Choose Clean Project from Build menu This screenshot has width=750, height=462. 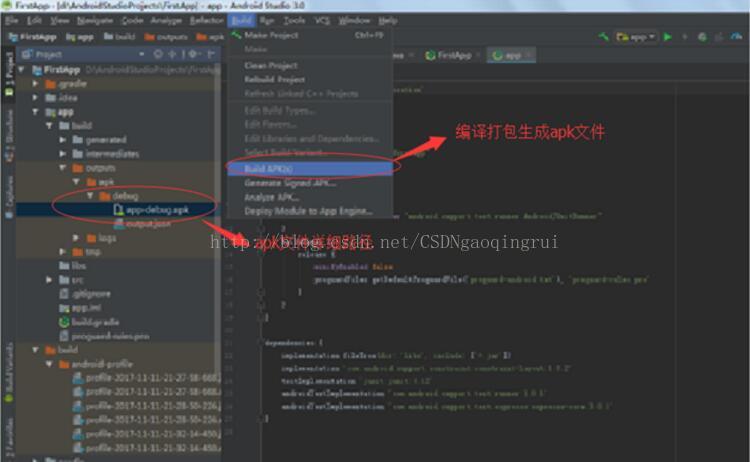310,66
